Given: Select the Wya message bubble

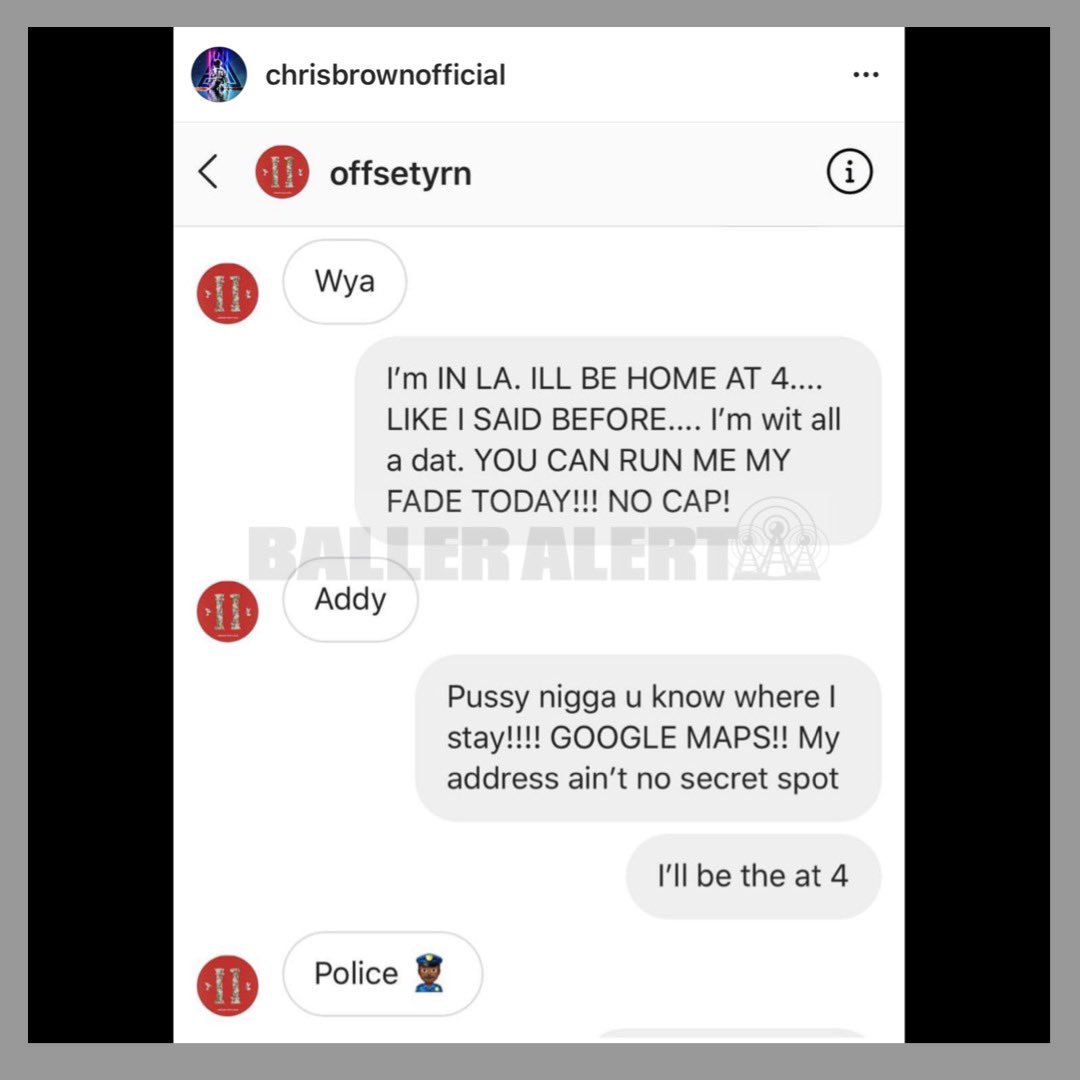Looking at the screenshot, I should 344,282.
